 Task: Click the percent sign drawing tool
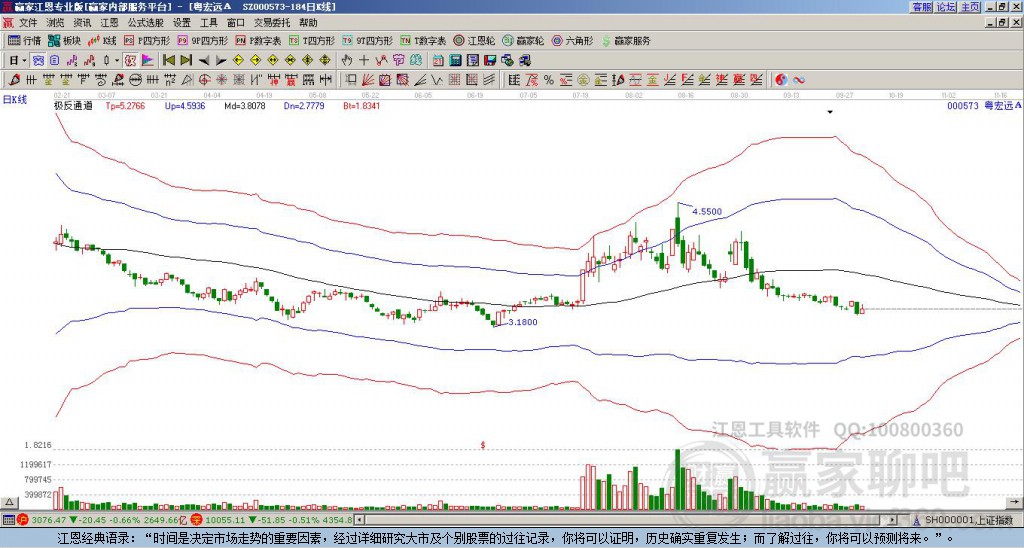coord(549,80)
